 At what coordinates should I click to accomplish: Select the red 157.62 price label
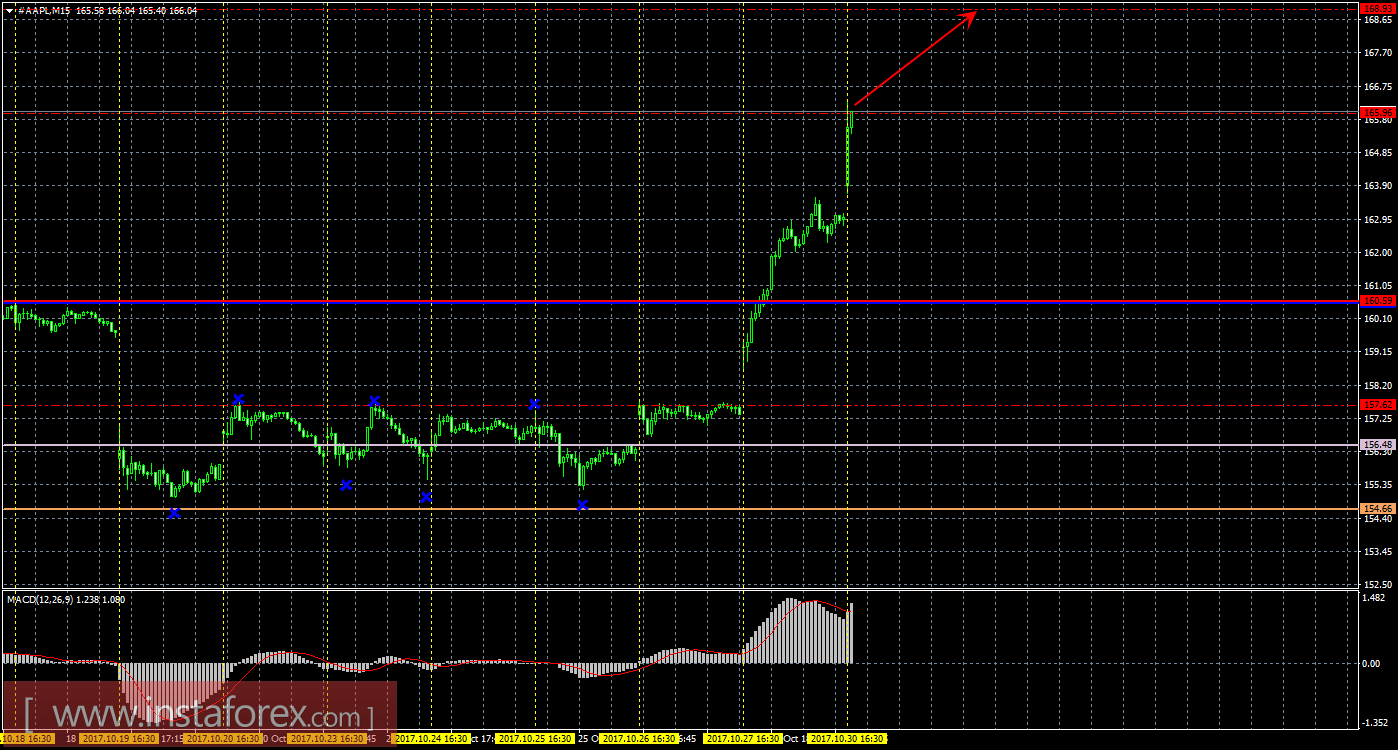(1378, 404)
